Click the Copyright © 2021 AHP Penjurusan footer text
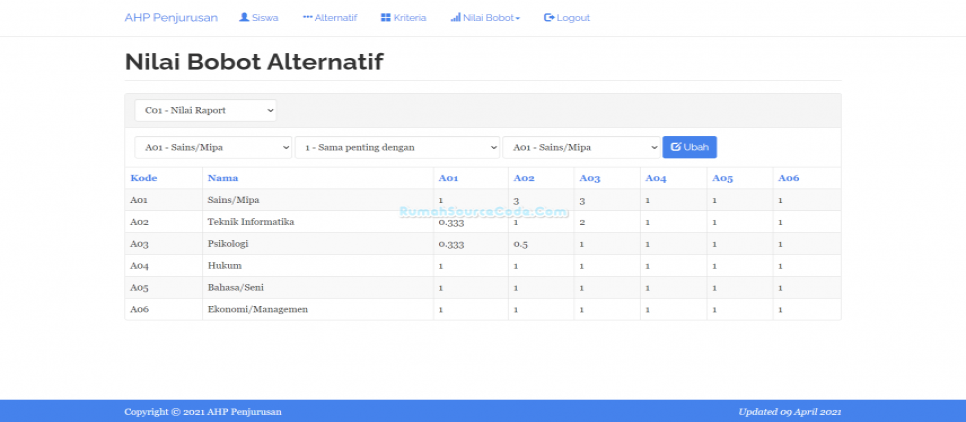 click(203, 412)
